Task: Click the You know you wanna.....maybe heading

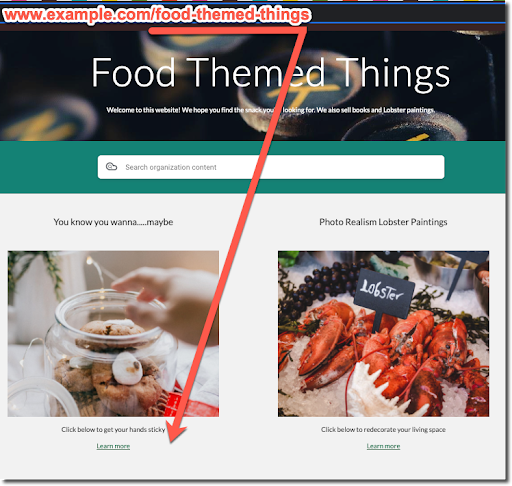Action: pyautogui.click(x=113, y=222)
